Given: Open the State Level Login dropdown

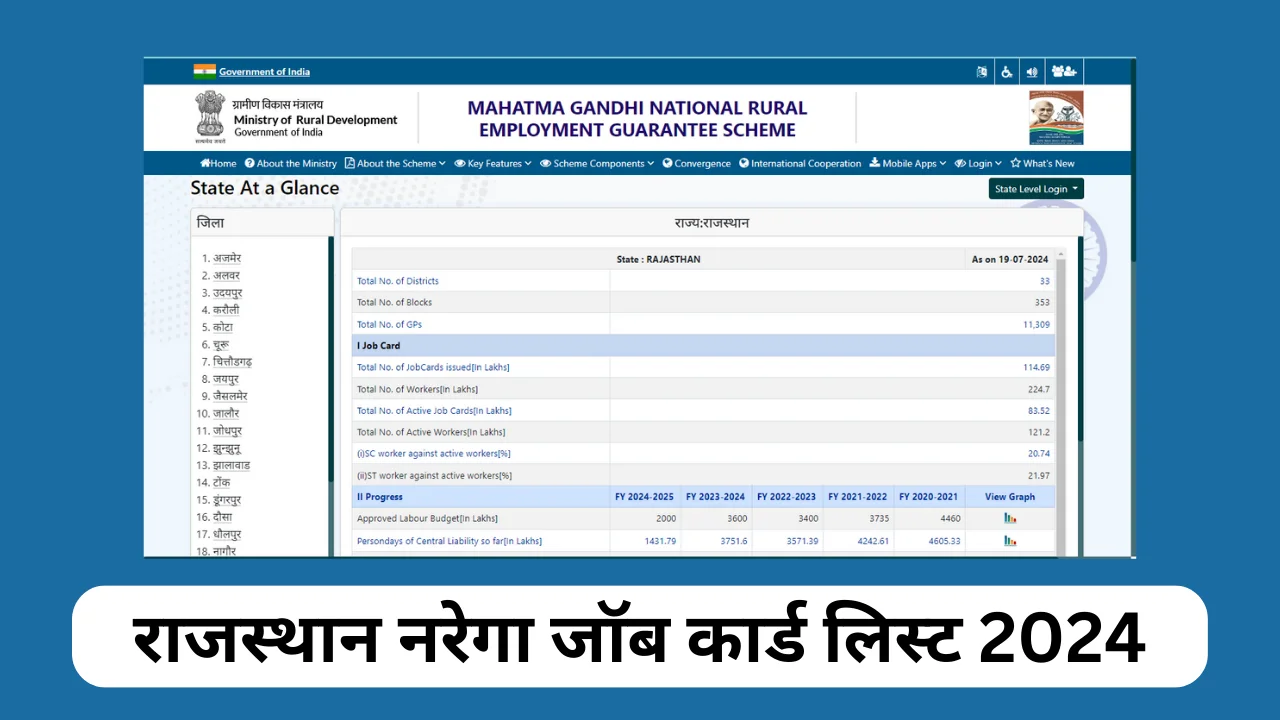Looking at the screenshot, I should point(1036,189).
